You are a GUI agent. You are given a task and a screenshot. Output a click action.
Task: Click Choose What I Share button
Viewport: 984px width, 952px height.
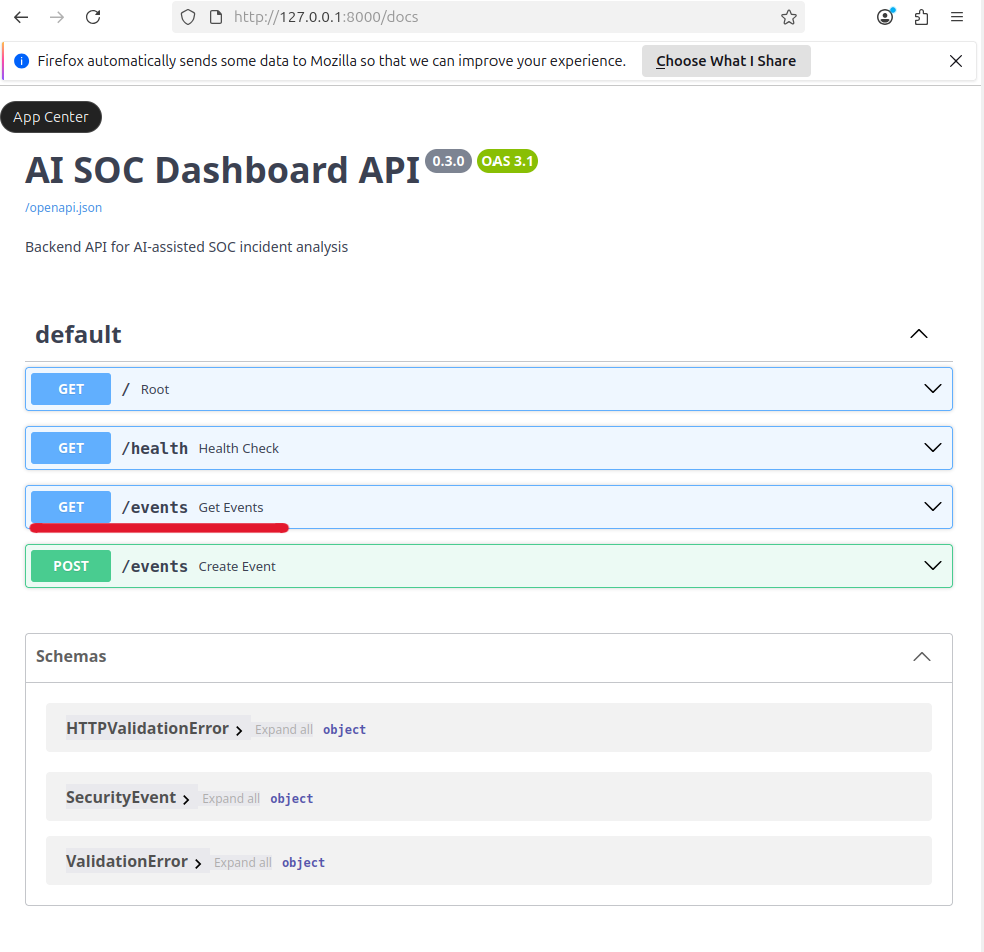[x=726, y=61]
